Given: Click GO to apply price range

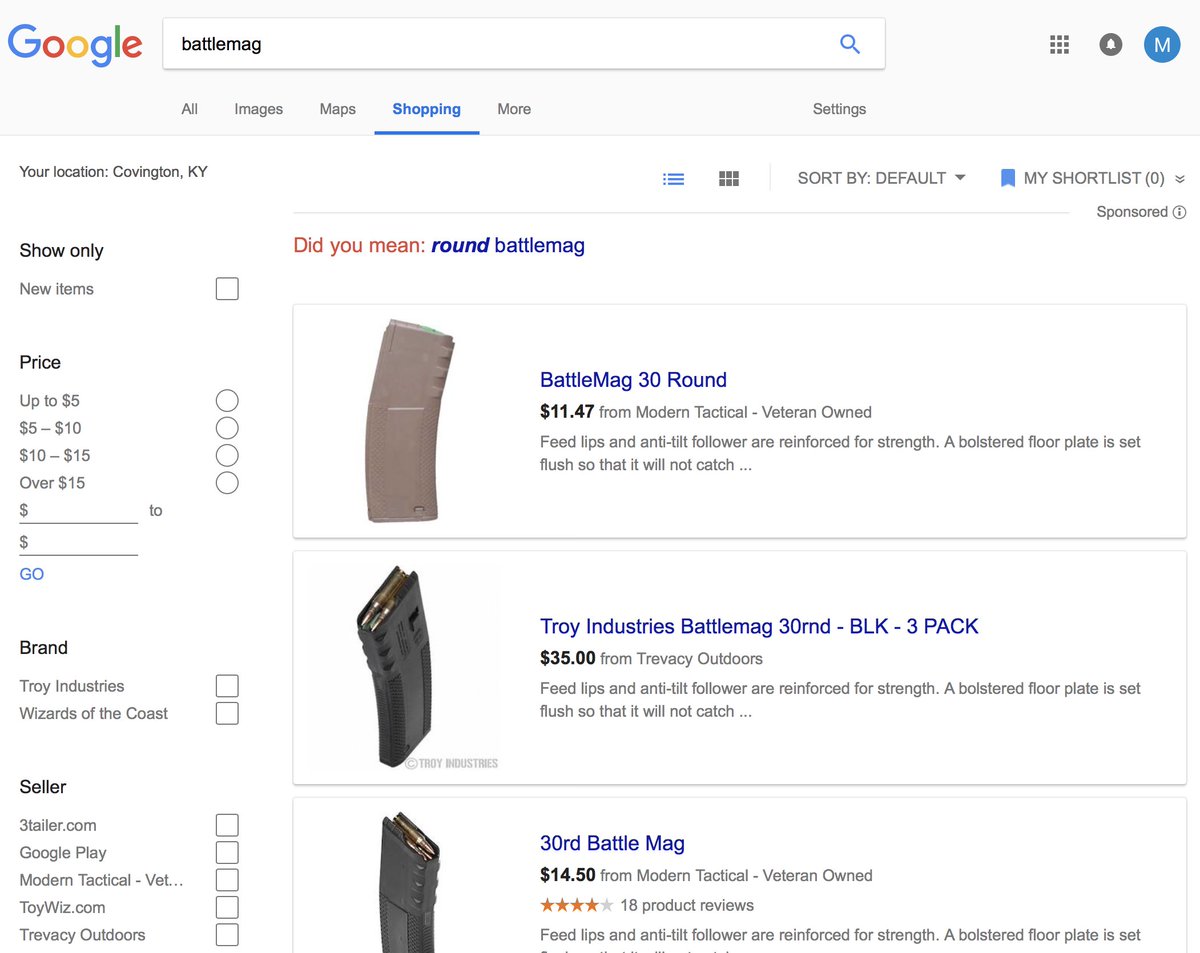Looking at the screenshot, I should pos(32,574).
